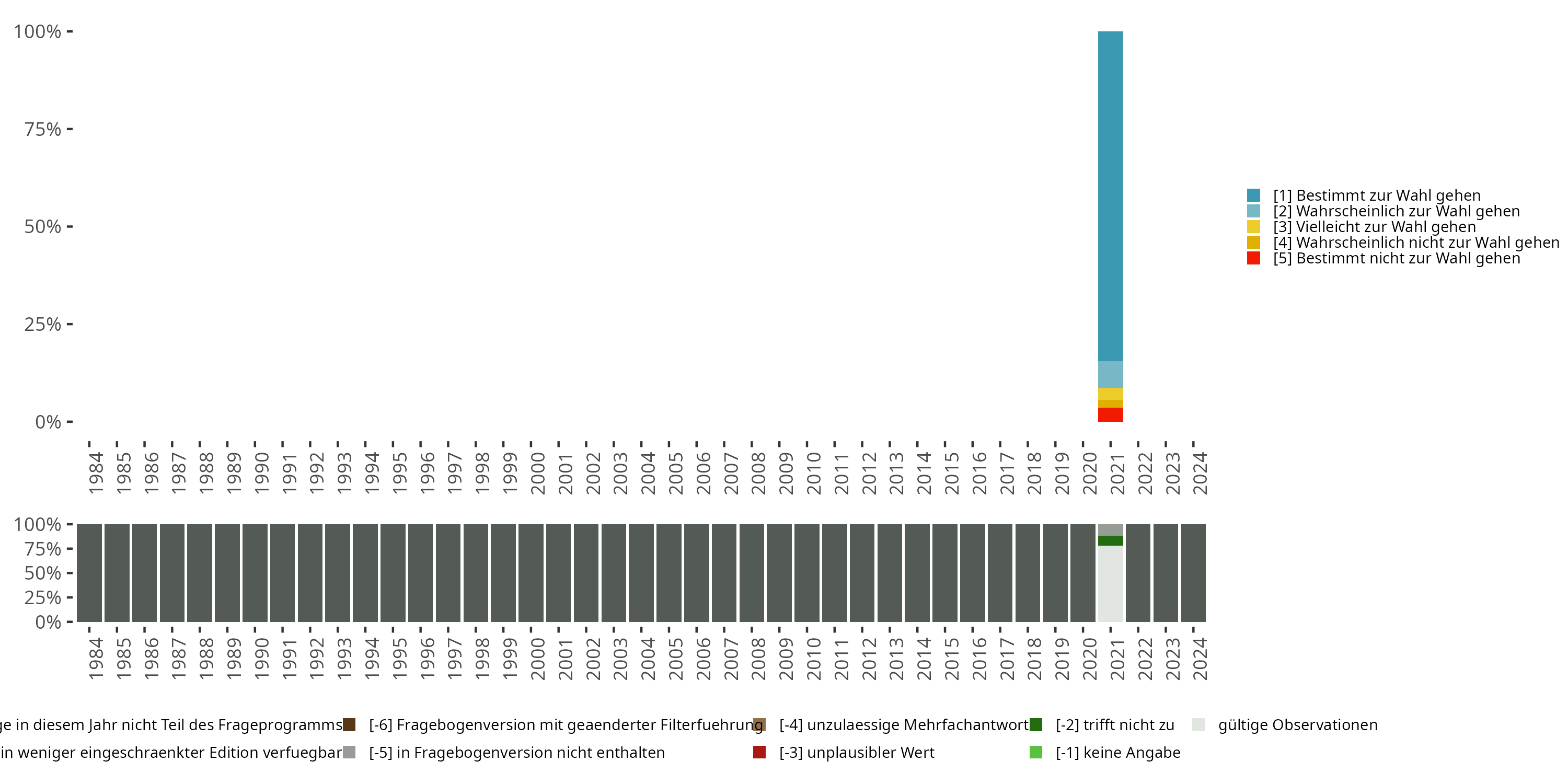1568x784 pixels.
Task: Click the dark green 'trifft nicht zu' legend swatch
Action: click(x=1036, y=725)
